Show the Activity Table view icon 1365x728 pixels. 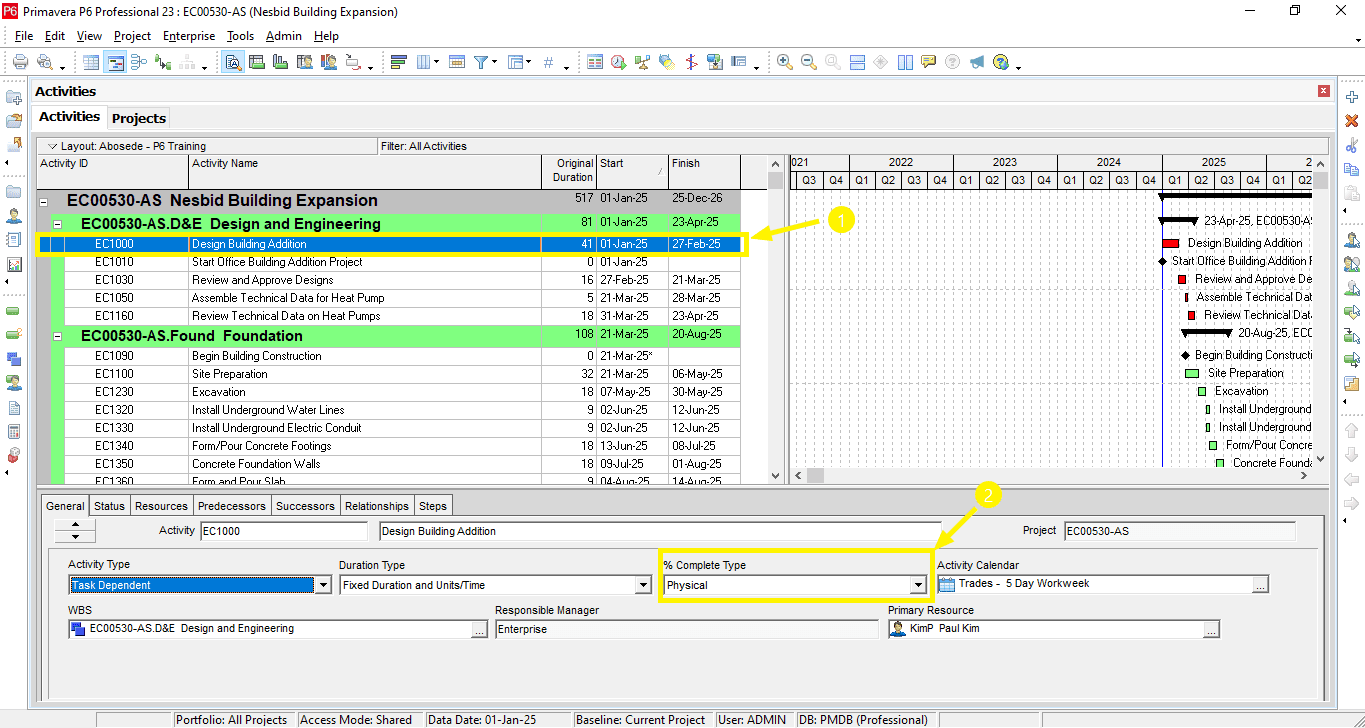click(92, 62)
